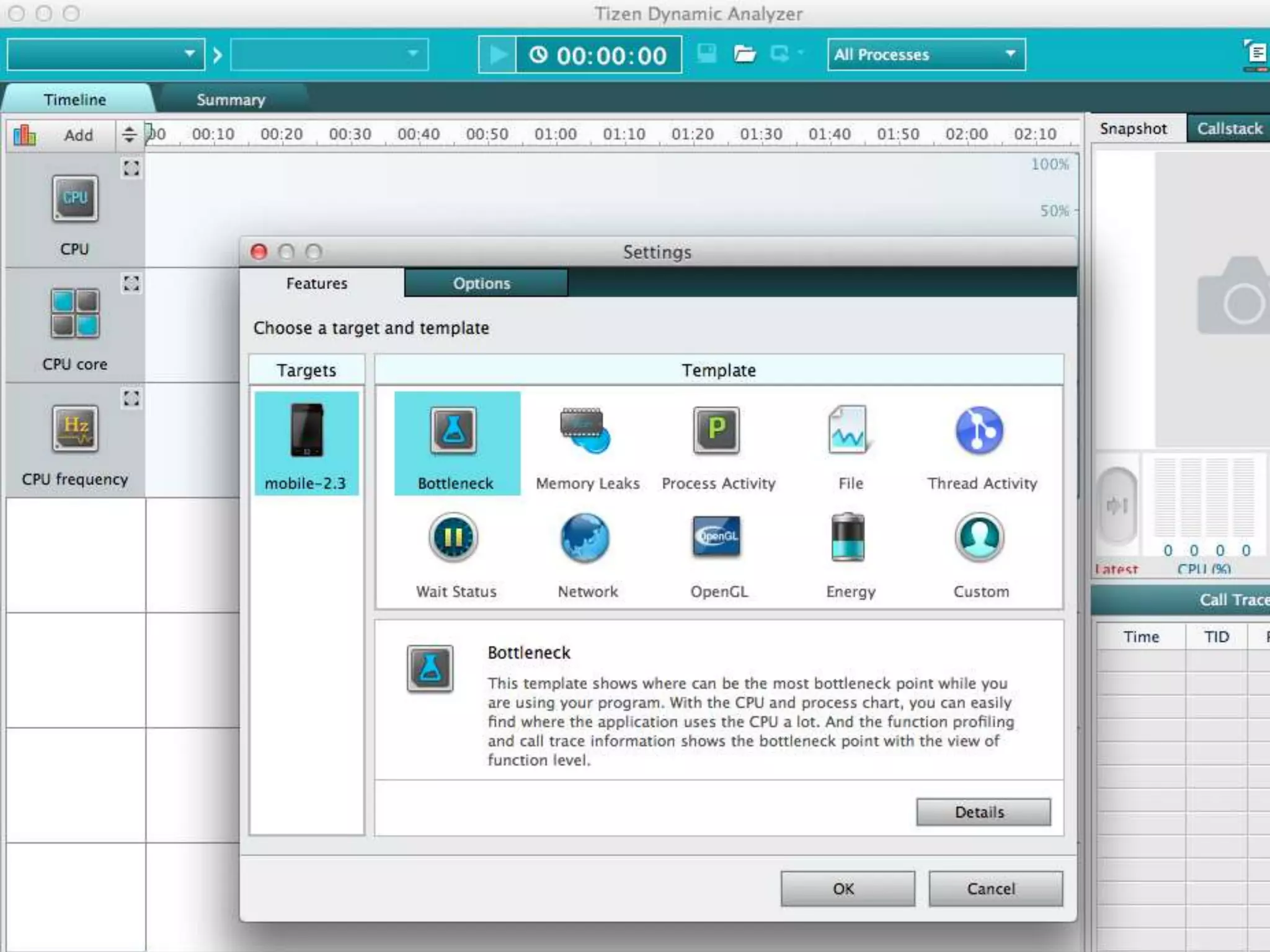Toggle expand on CPU core chart

[x=131, y=283]
